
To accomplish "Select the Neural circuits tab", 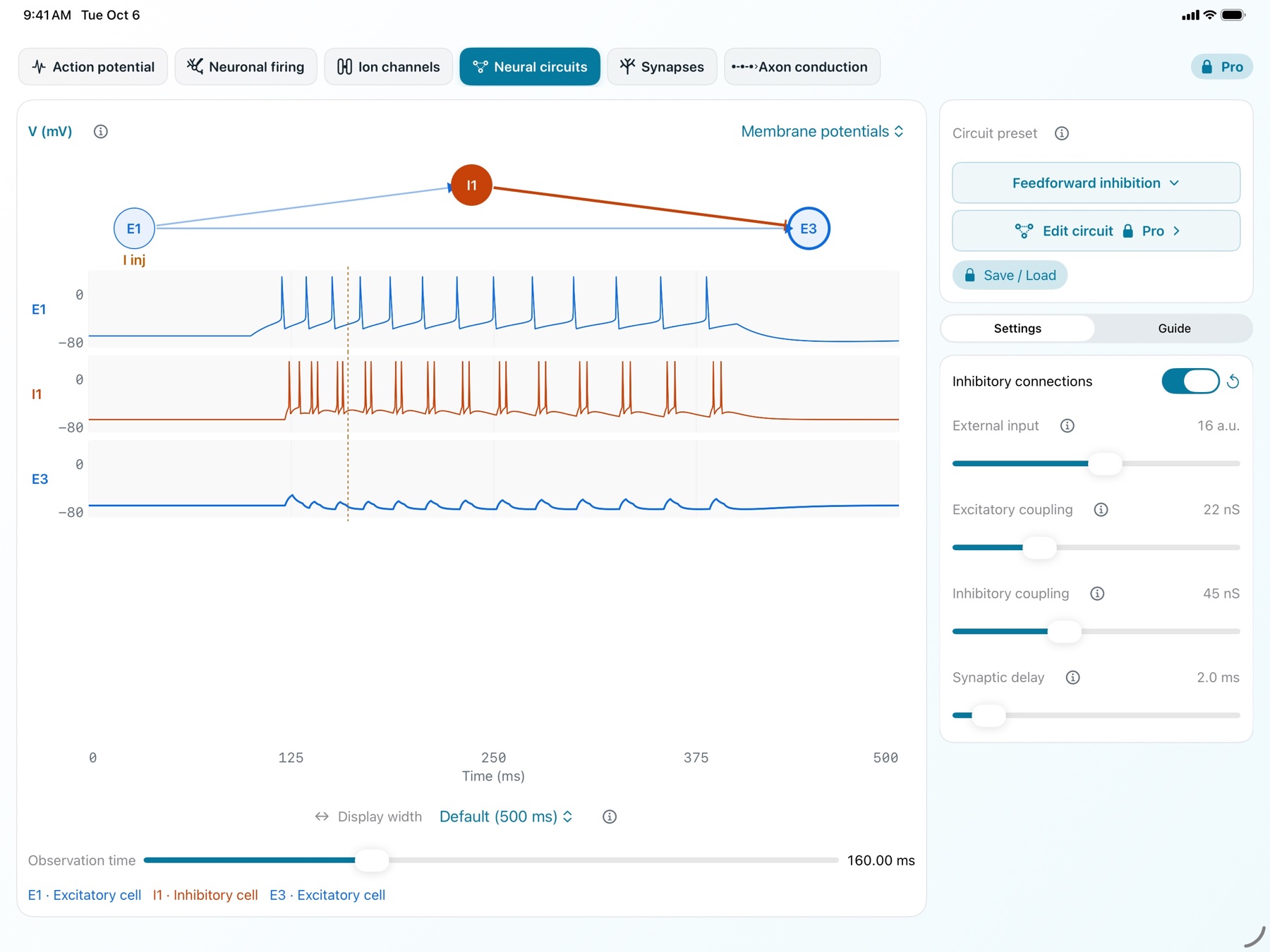I will coord(530,67).
